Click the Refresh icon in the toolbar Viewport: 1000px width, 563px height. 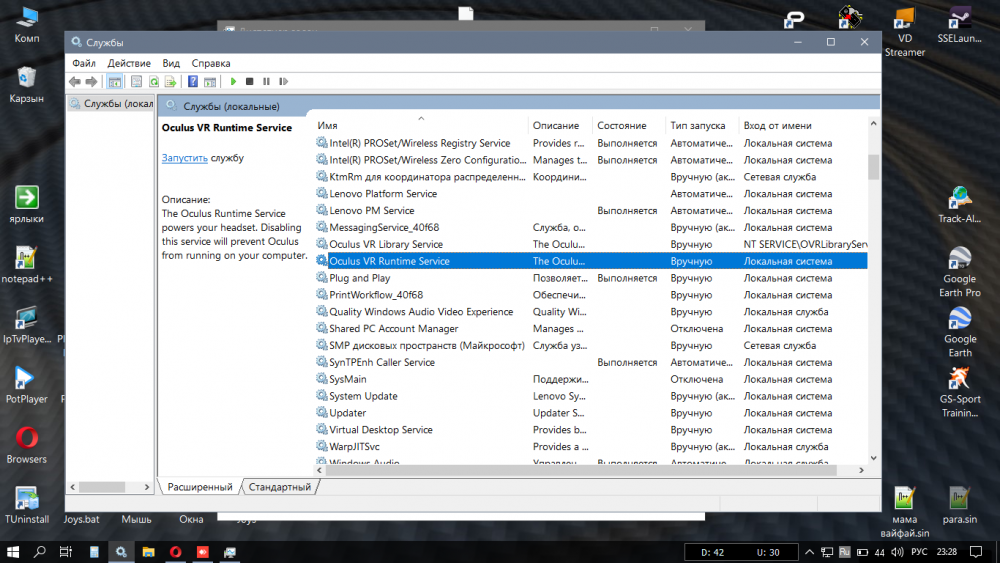154,82
